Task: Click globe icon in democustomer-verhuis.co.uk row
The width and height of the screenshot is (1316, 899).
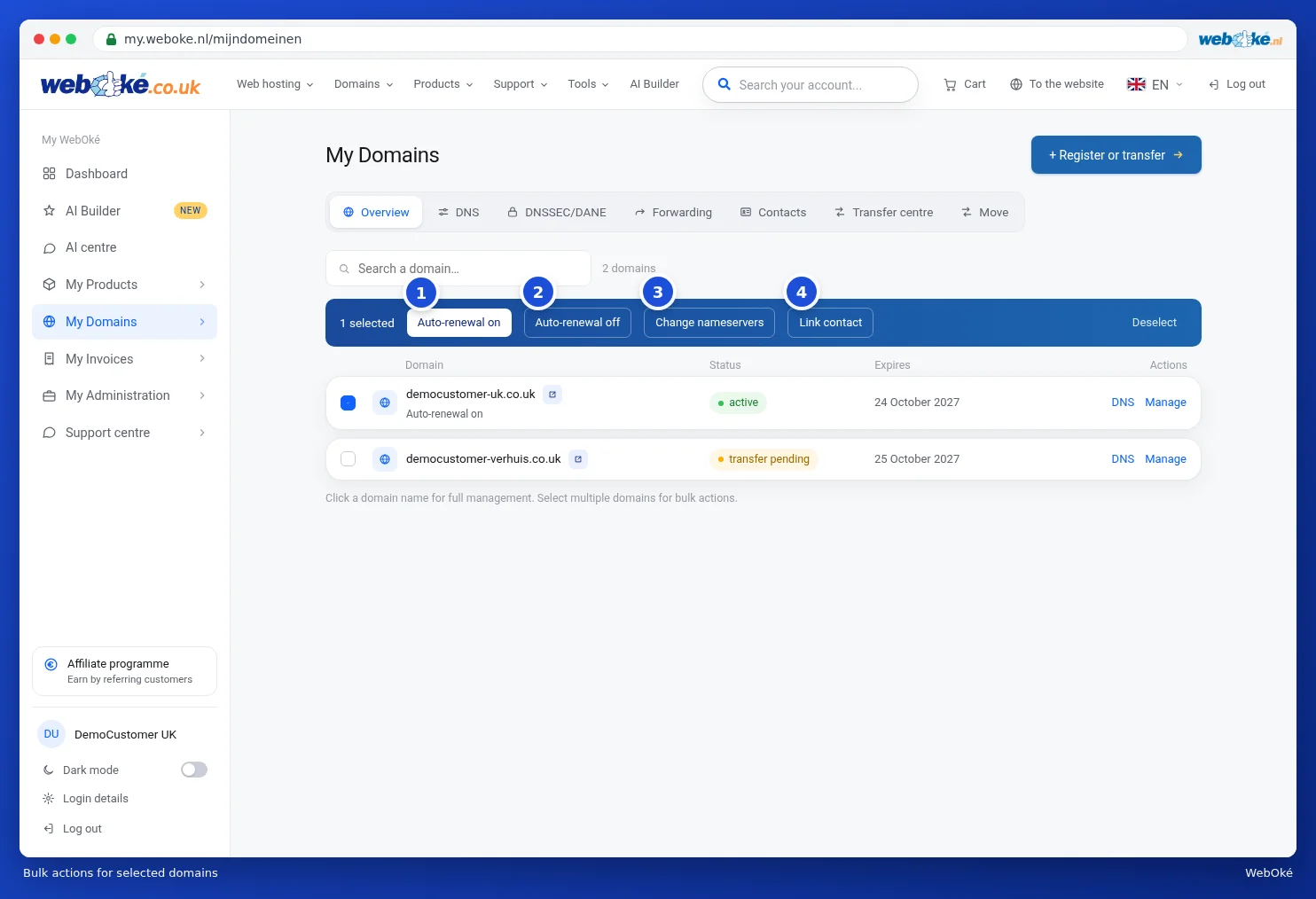Action: [385, 459]
